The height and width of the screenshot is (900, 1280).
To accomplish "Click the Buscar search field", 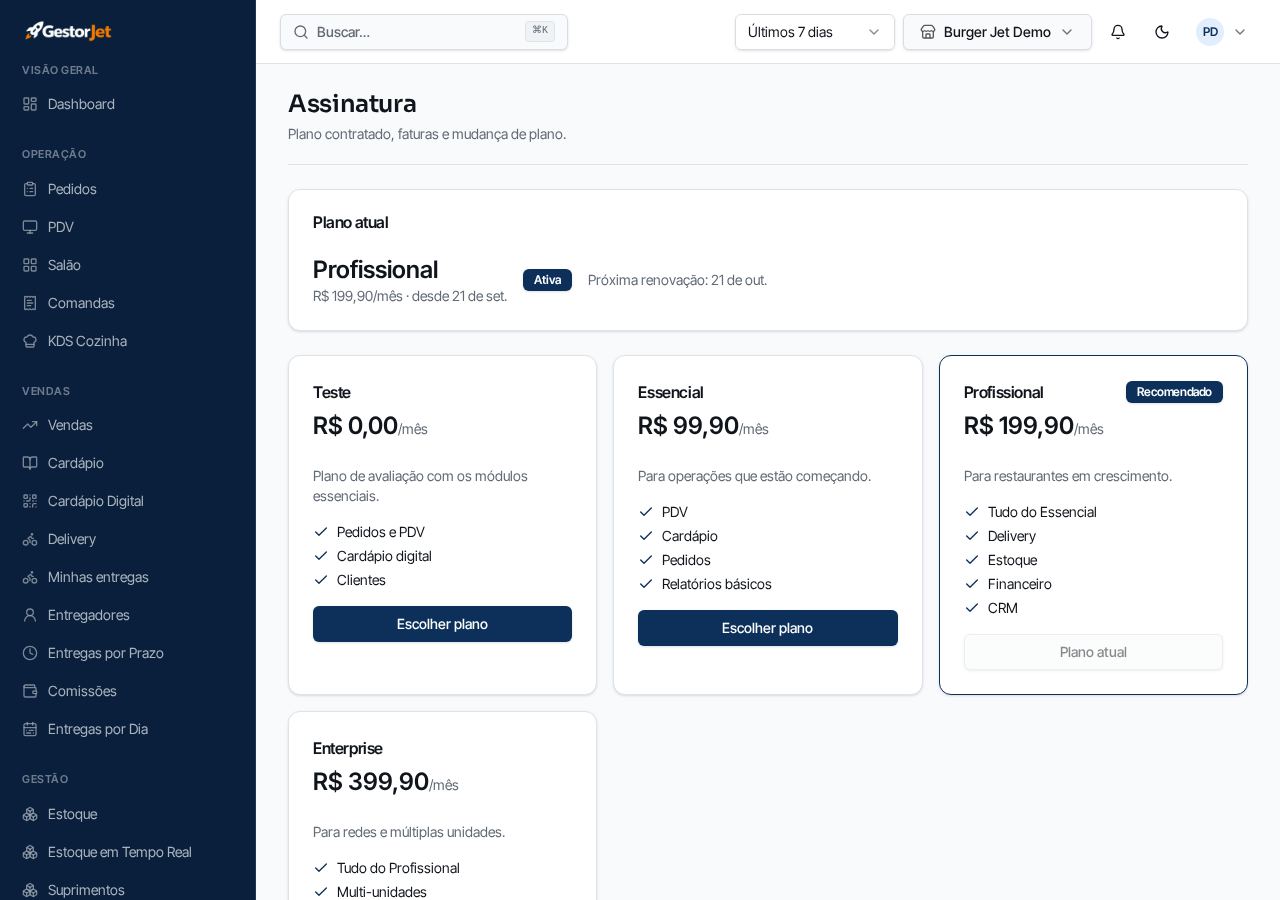I will coord(424,32).
